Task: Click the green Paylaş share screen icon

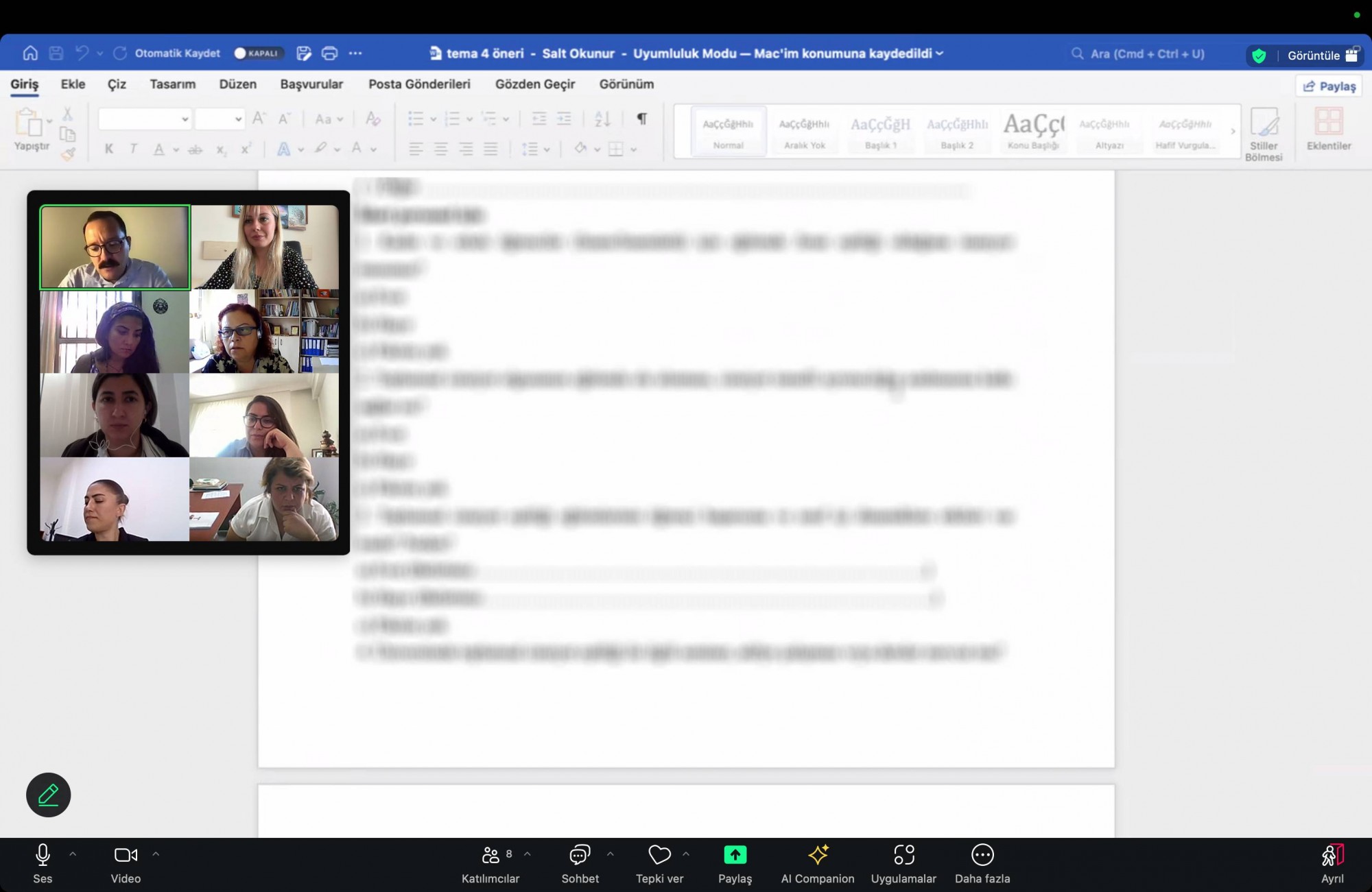Action: [735, 855]
